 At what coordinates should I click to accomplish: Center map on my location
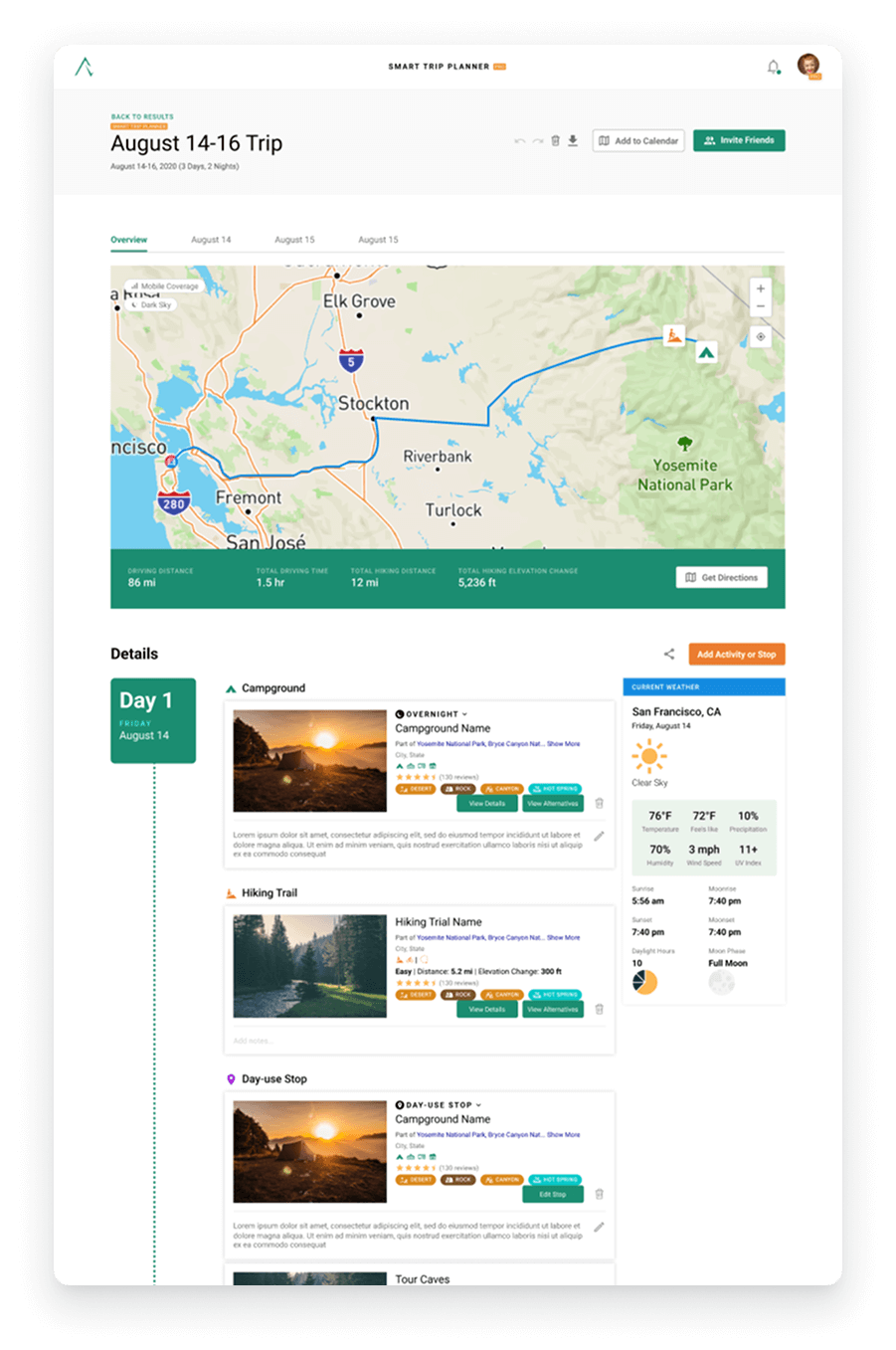(761, 337)
